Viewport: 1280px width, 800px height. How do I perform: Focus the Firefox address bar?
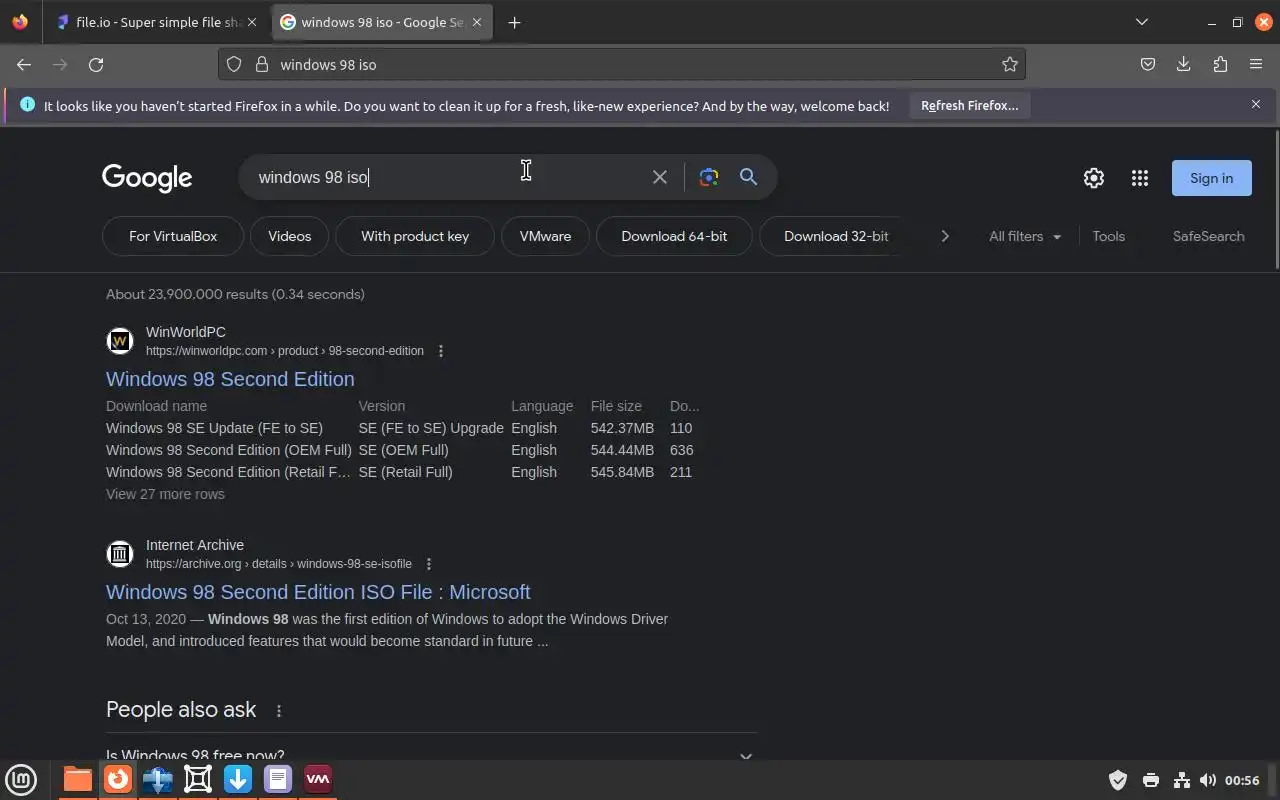622,64
